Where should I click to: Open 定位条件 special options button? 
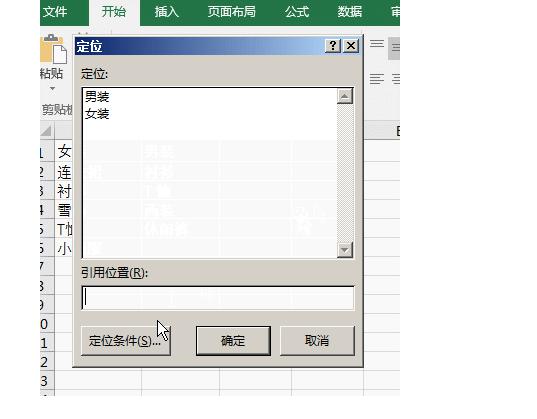pyautogui.click(x=126, y=341)
